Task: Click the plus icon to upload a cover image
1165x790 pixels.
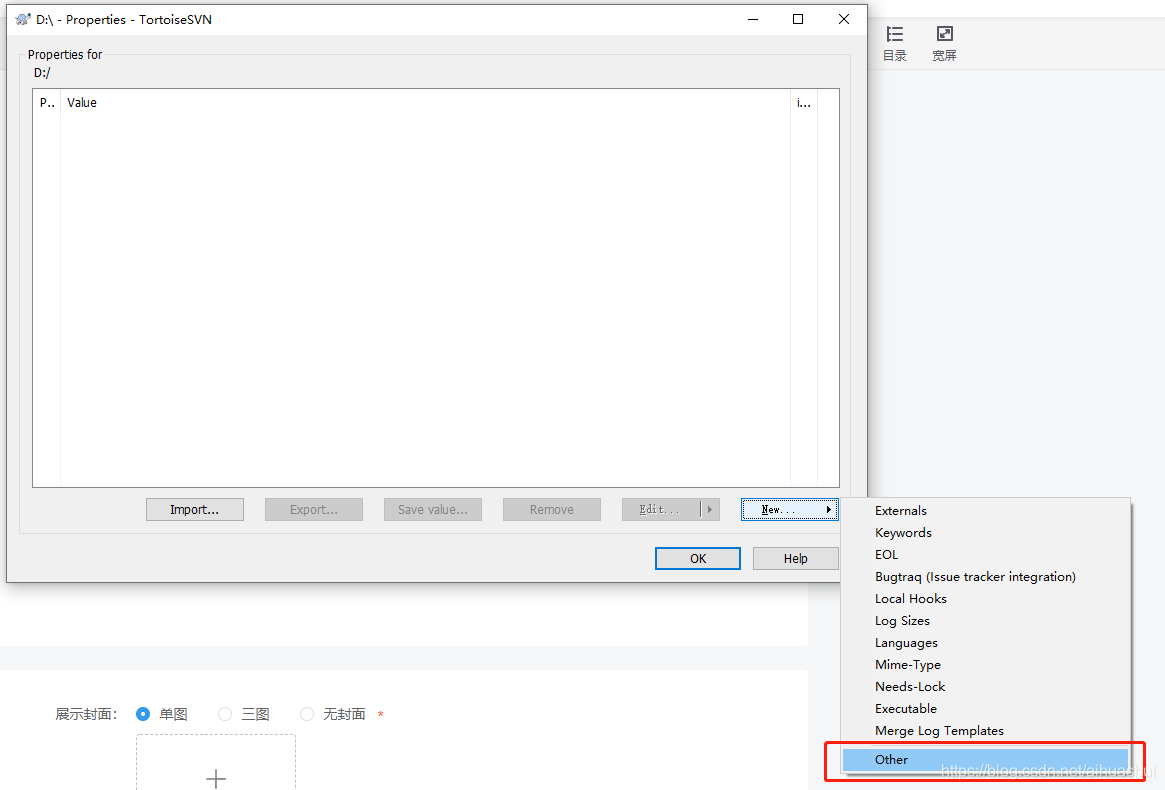Action: (x=215, y=778)
